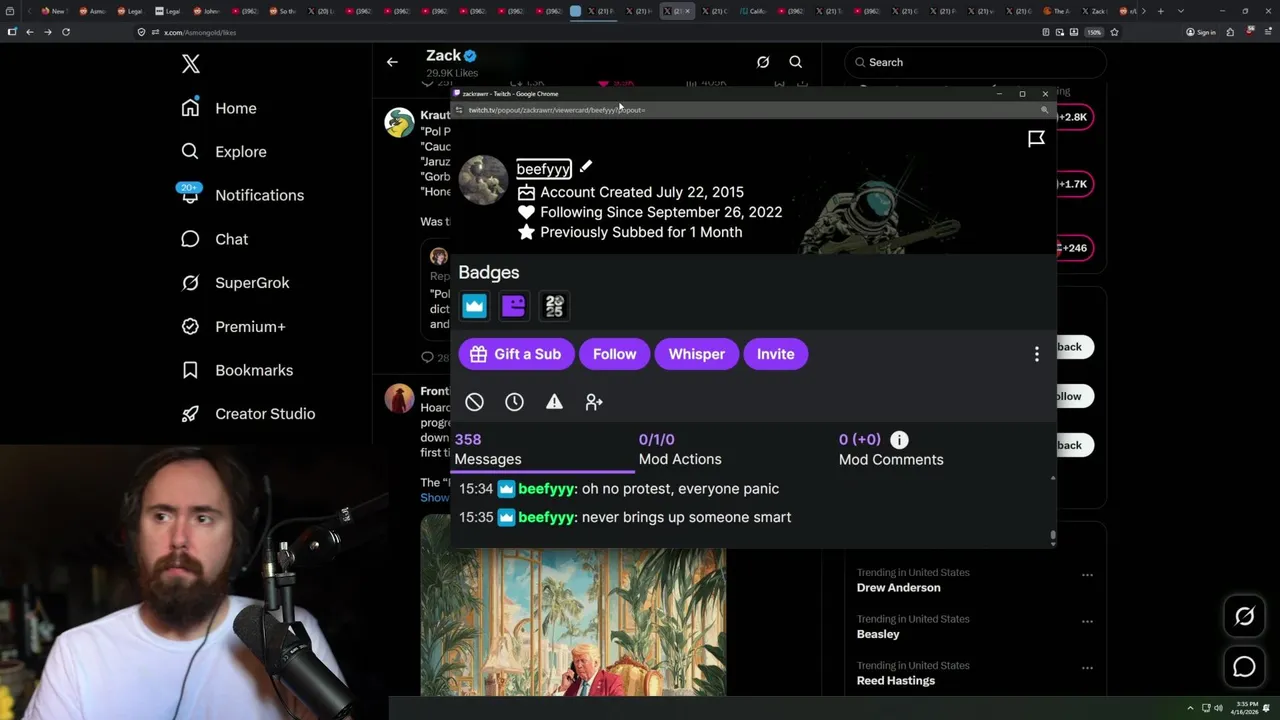Click the search icon on profile header
Image resolution: width=1280 pixels, height=720 pixels.
click(x=796, y=62)
